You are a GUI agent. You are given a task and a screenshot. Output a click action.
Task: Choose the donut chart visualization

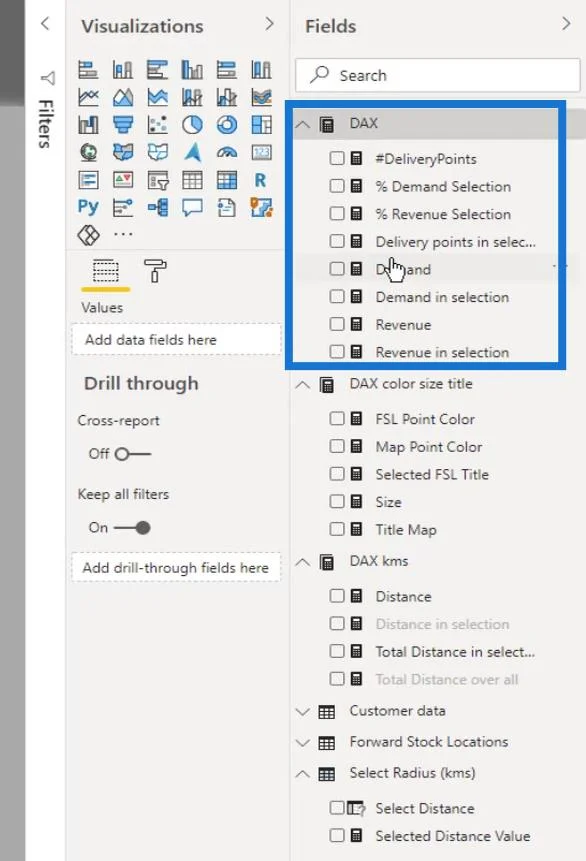pyautogui.click(x=227, y=125)
